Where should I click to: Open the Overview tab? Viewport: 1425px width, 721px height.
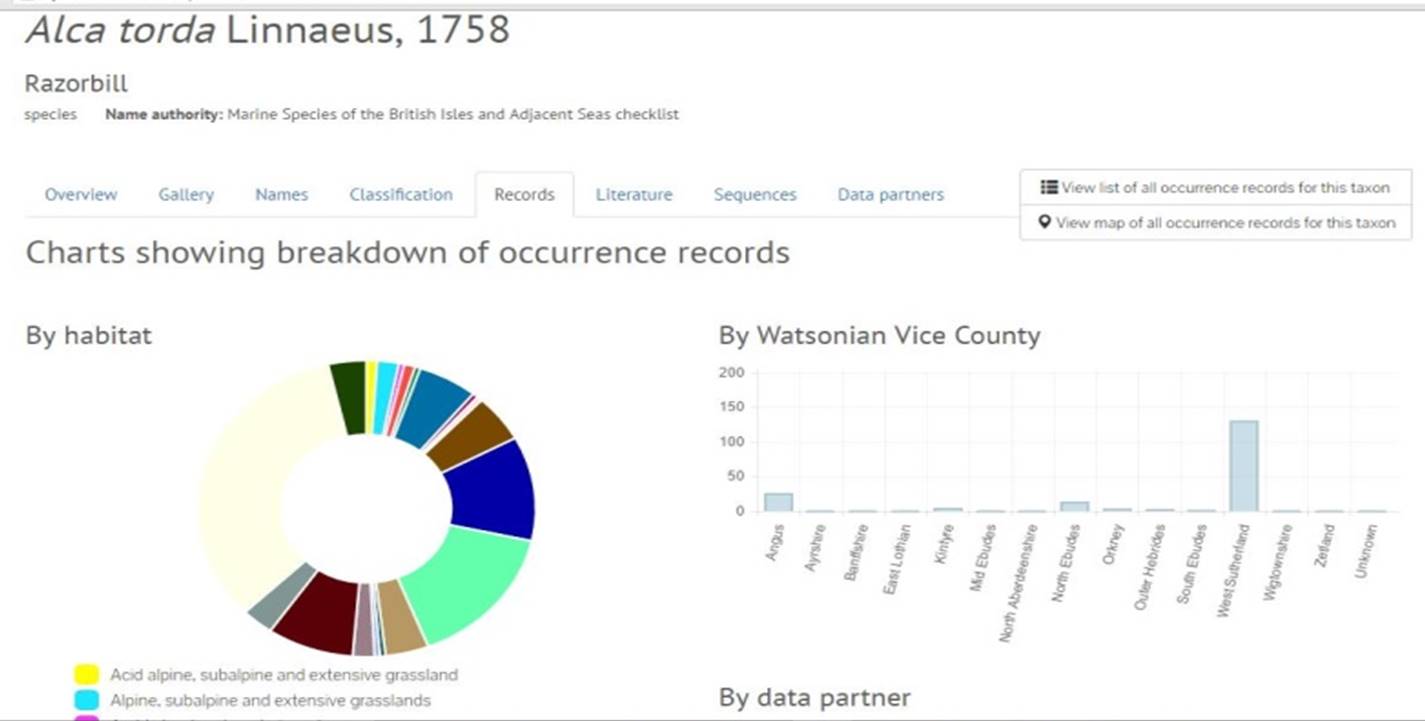tap(79, 195)
